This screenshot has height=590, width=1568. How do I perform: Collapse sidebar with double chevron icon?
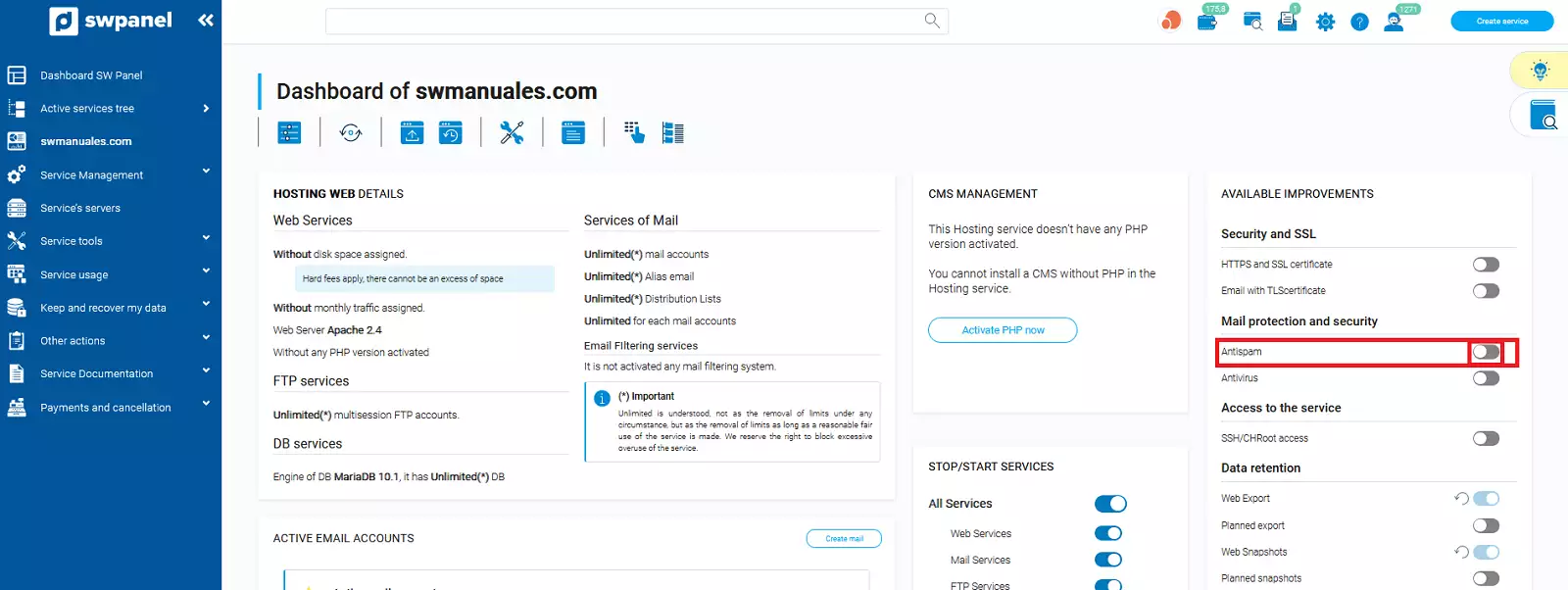[205, 20]
